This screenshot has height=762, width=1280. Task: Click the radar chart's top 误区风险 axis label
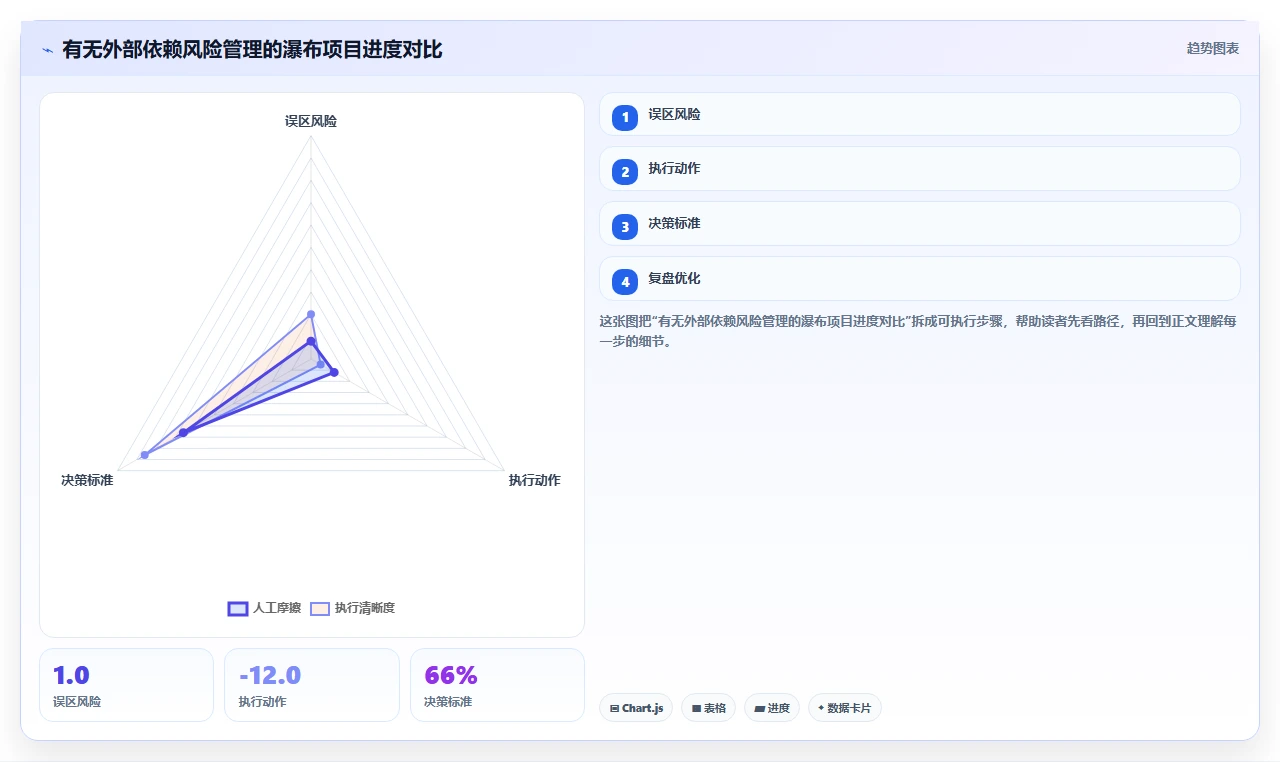point(311,121)
